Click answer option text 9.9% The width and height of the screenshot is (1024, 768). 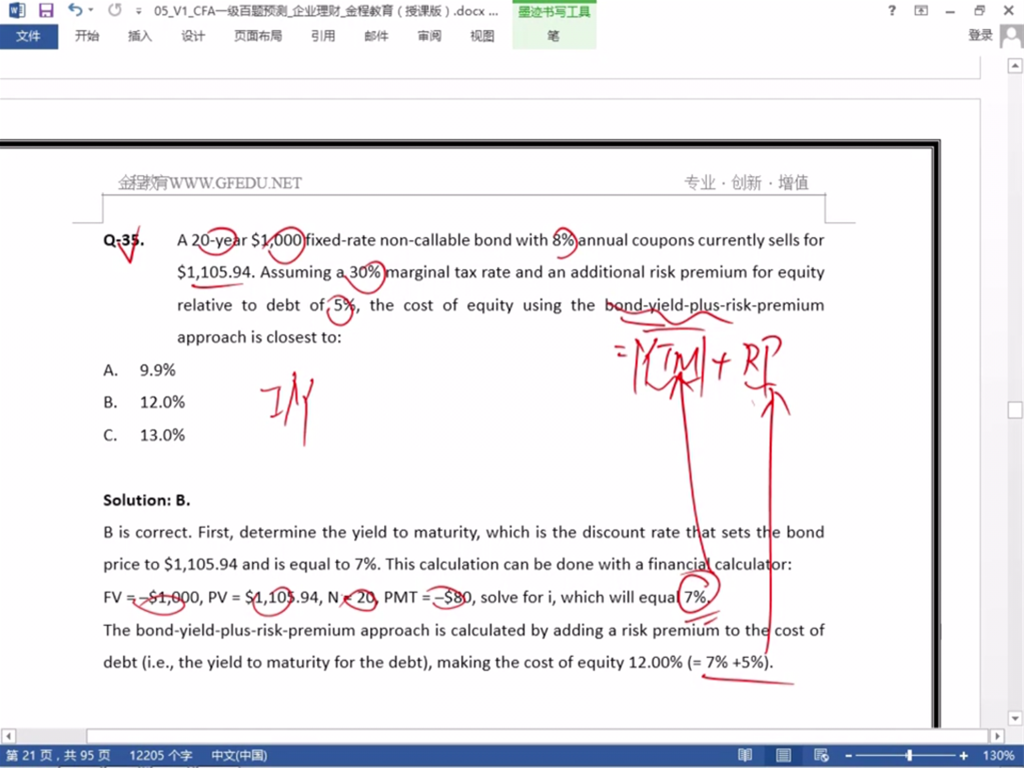[157, 370]
